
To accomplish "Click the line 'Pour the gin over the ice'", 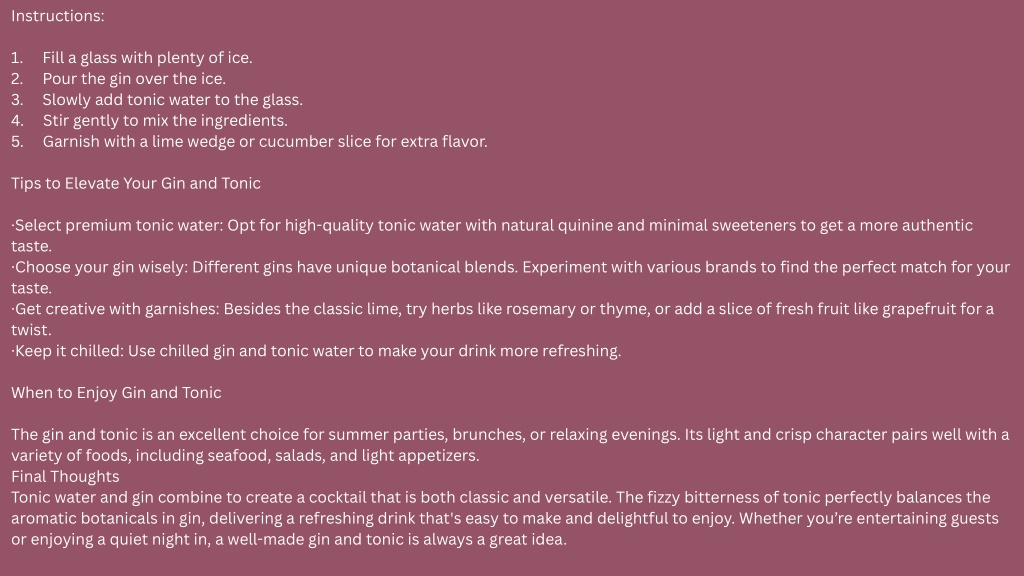I will pyautogui.click(x=118, y=79).
